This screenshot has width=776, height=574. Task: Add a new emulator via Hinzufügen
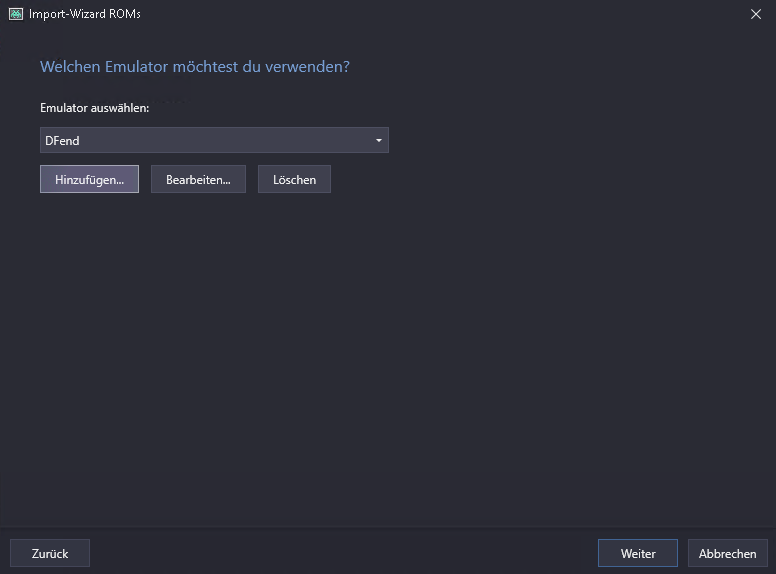(x=89, y=180)
